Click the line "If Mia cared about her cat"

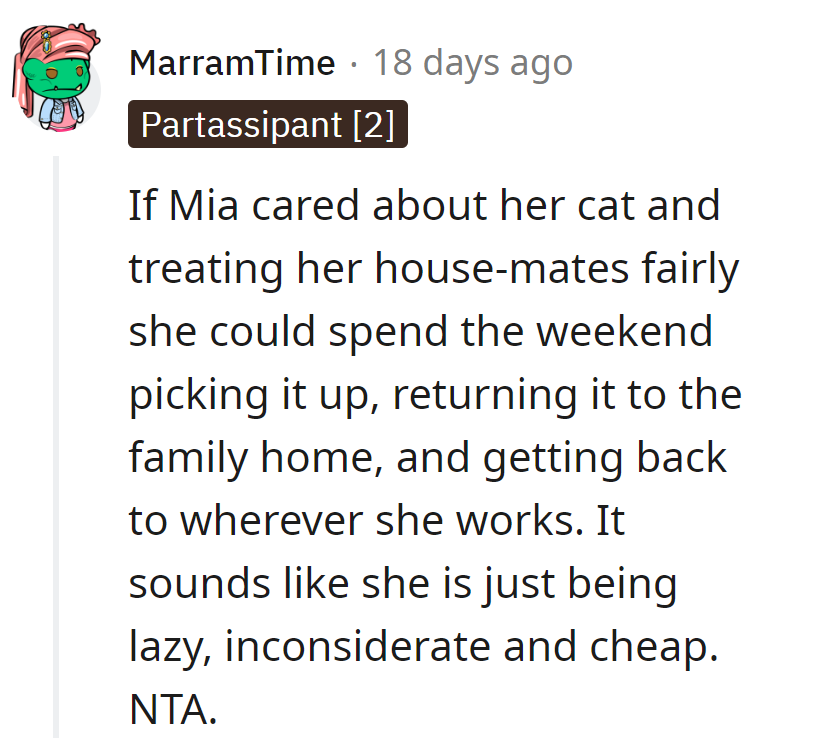click(x=424, y=207)
